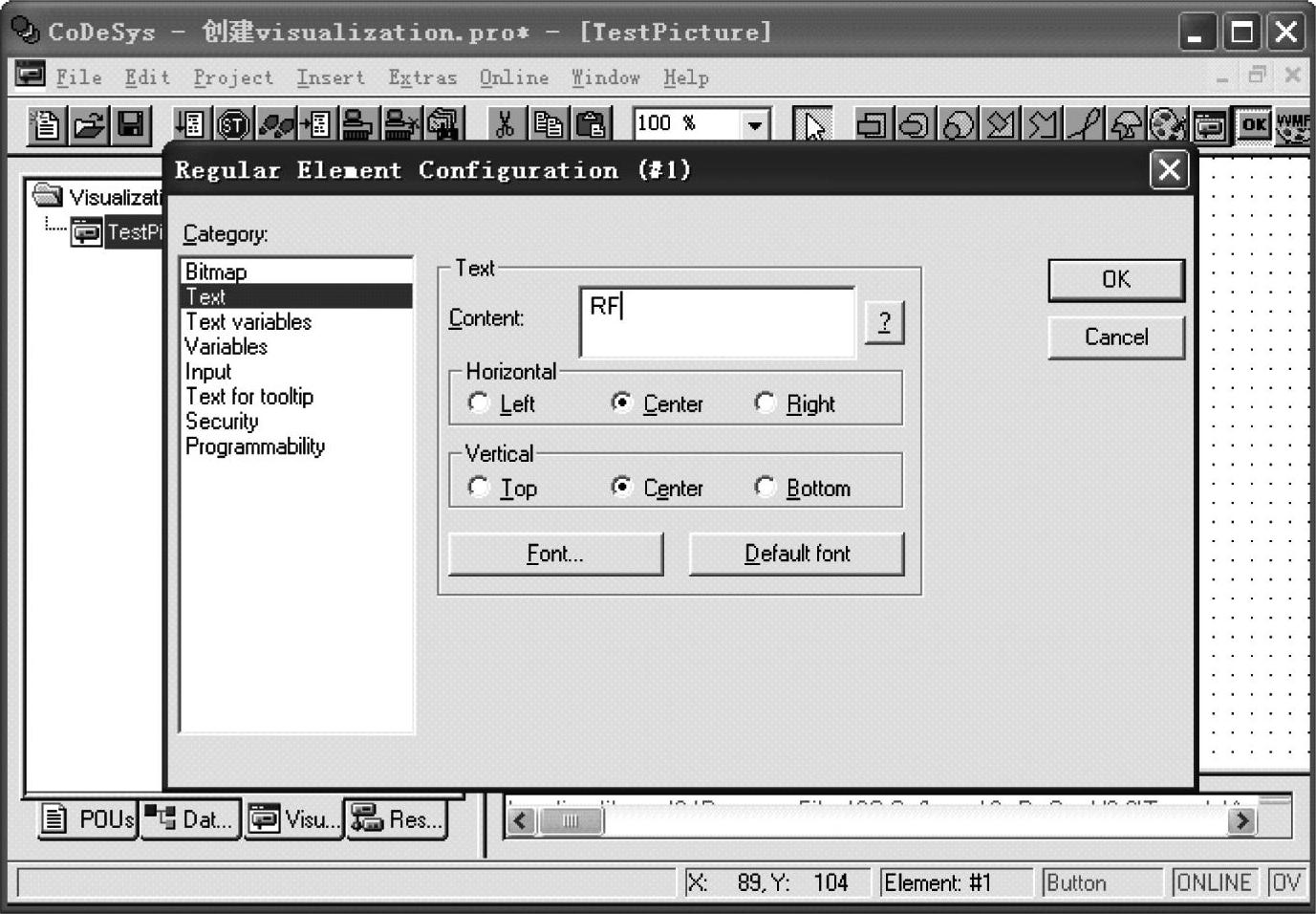This screenshot has height=914, width=1316.
Task: Switch to the POUs tab
Action: coord(88,819)
